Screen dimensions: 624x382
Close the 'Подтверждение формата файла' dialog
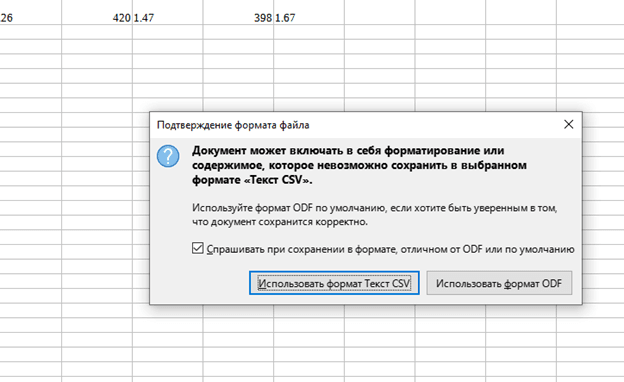(569, 125)
